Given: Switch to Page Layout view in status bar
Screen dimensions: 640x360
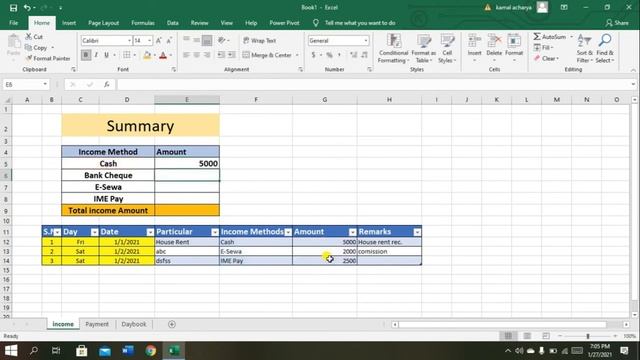Looking at the screenshot, I should click(527, 336).
